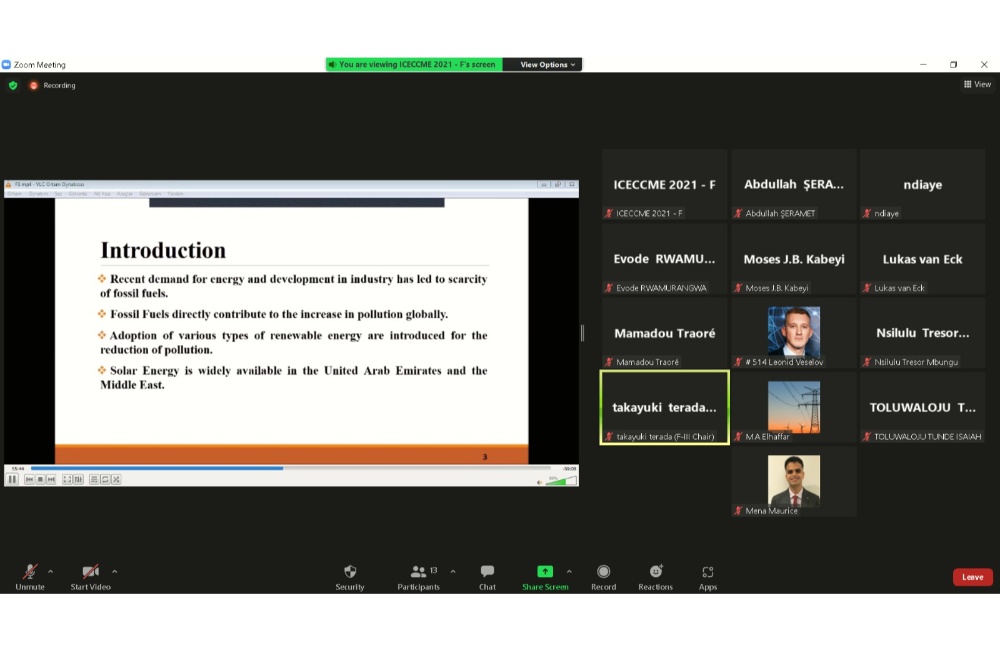Expand the arrow beside Participants
This screenshot has height=650, width=1000.
coord(453,572)
